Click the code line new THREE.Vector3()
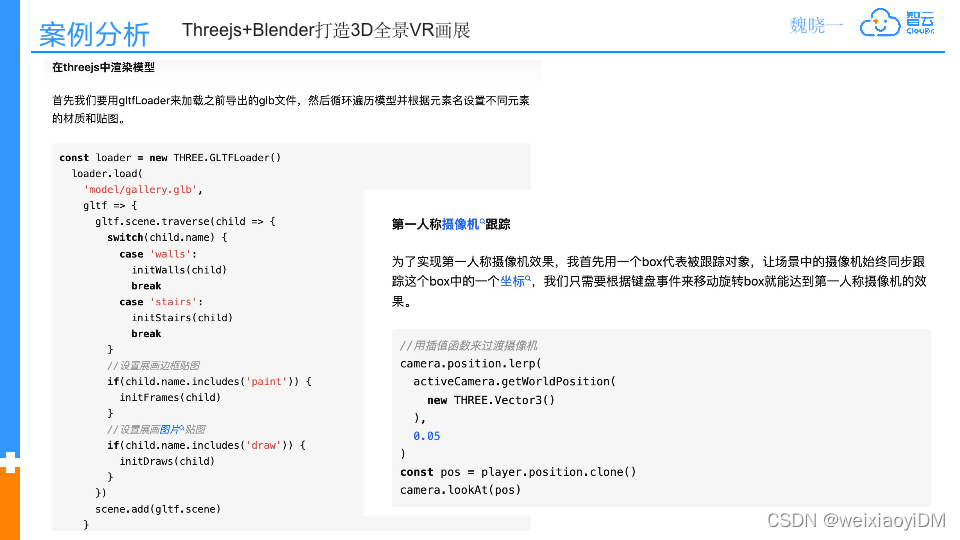 (491, 400)
